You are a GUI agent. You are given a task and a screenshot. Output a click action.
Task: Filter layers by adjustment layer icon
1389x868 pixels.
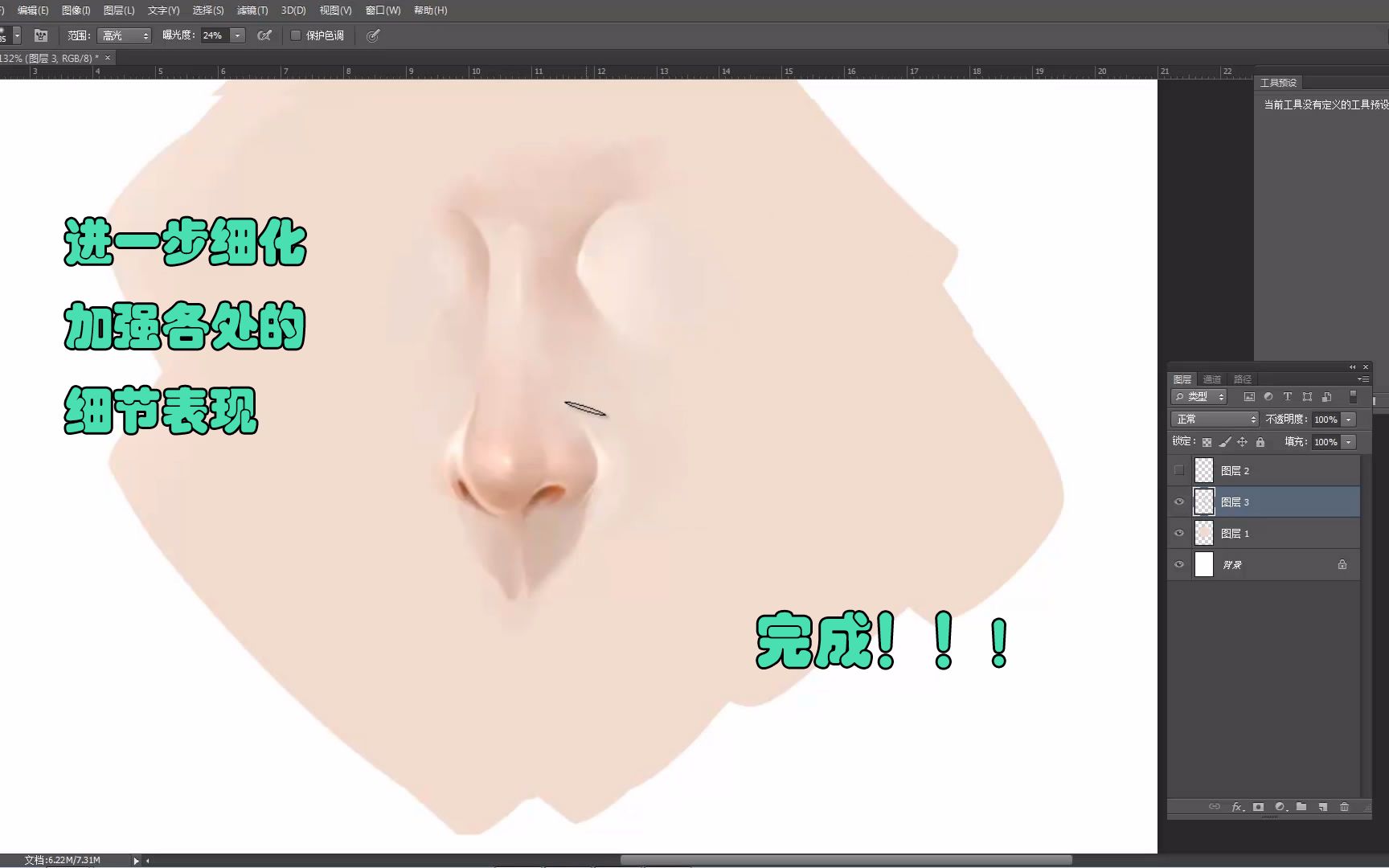point(1268,396)
